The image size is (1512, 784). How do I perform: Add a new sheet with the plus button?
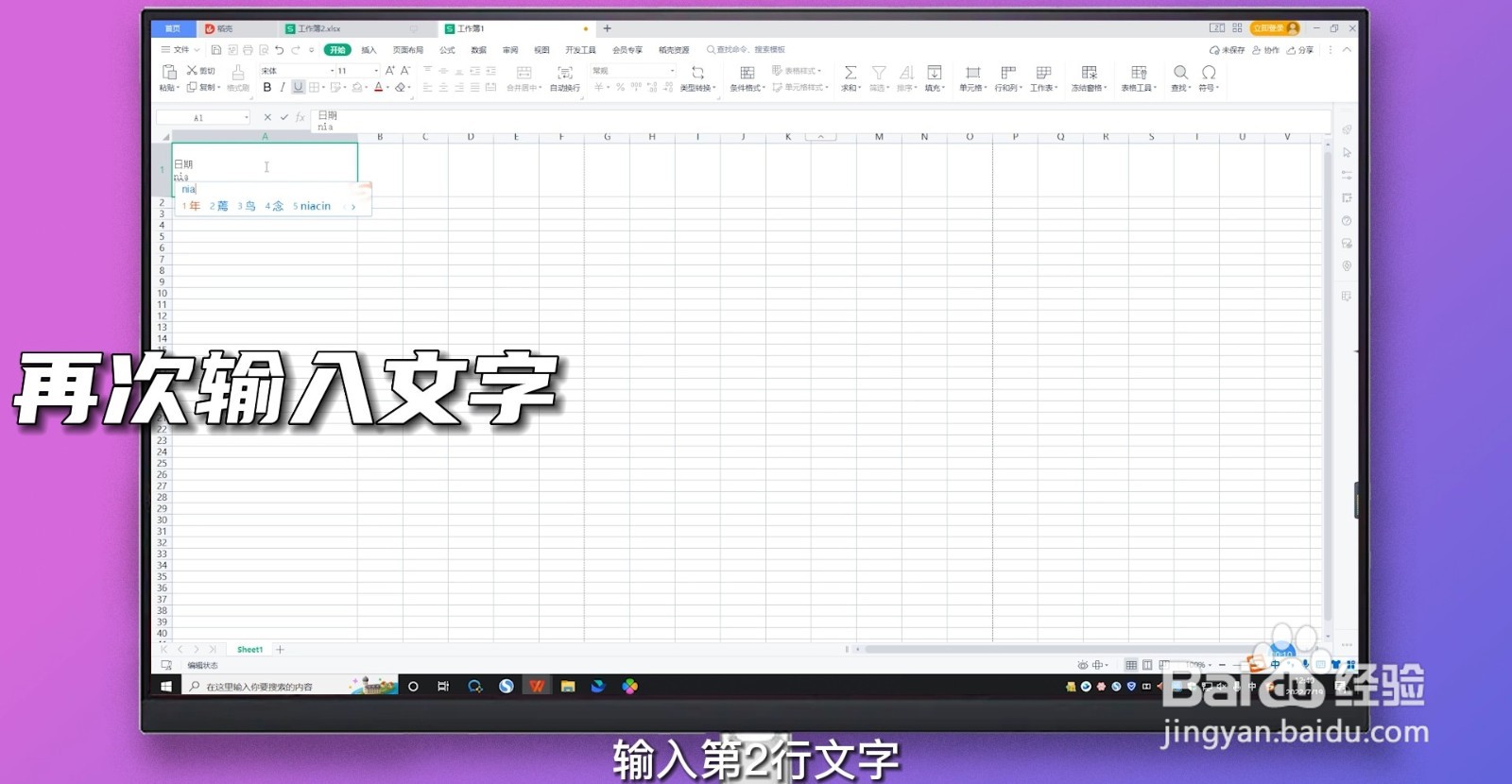(280, 650)
